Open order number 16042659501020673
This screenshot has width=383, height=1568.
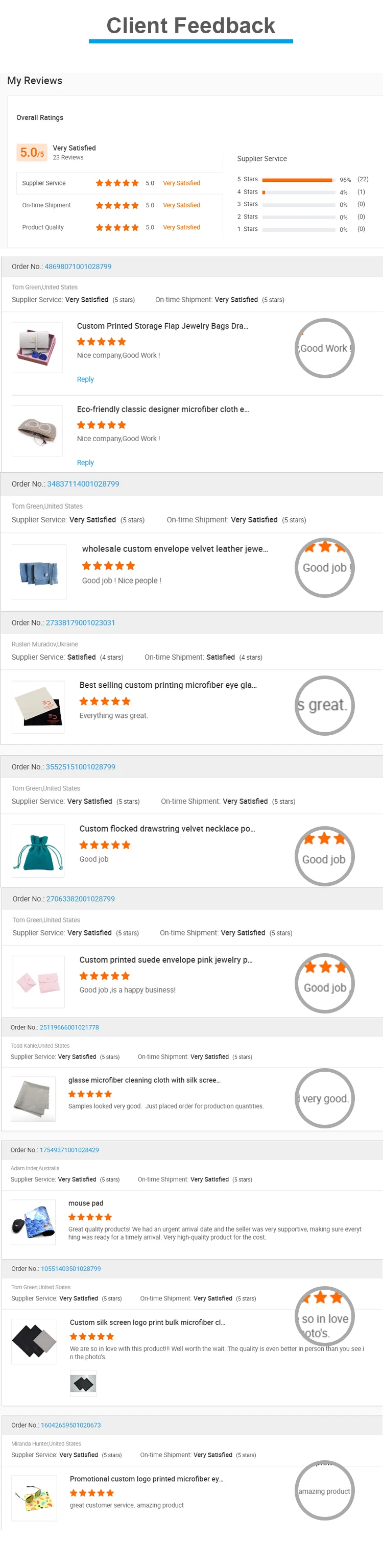coord(70,1425)
